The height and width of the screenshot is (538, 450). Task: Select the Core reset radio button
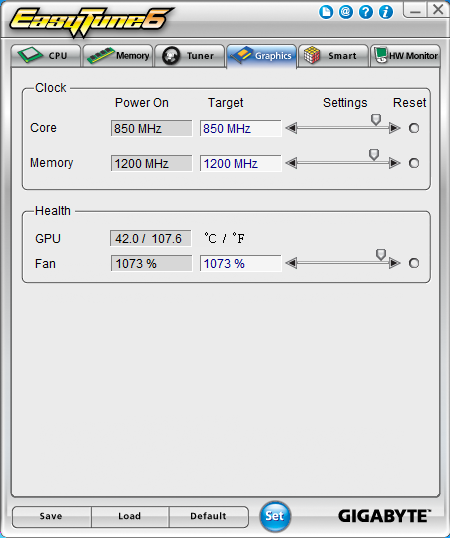point(414,128)
